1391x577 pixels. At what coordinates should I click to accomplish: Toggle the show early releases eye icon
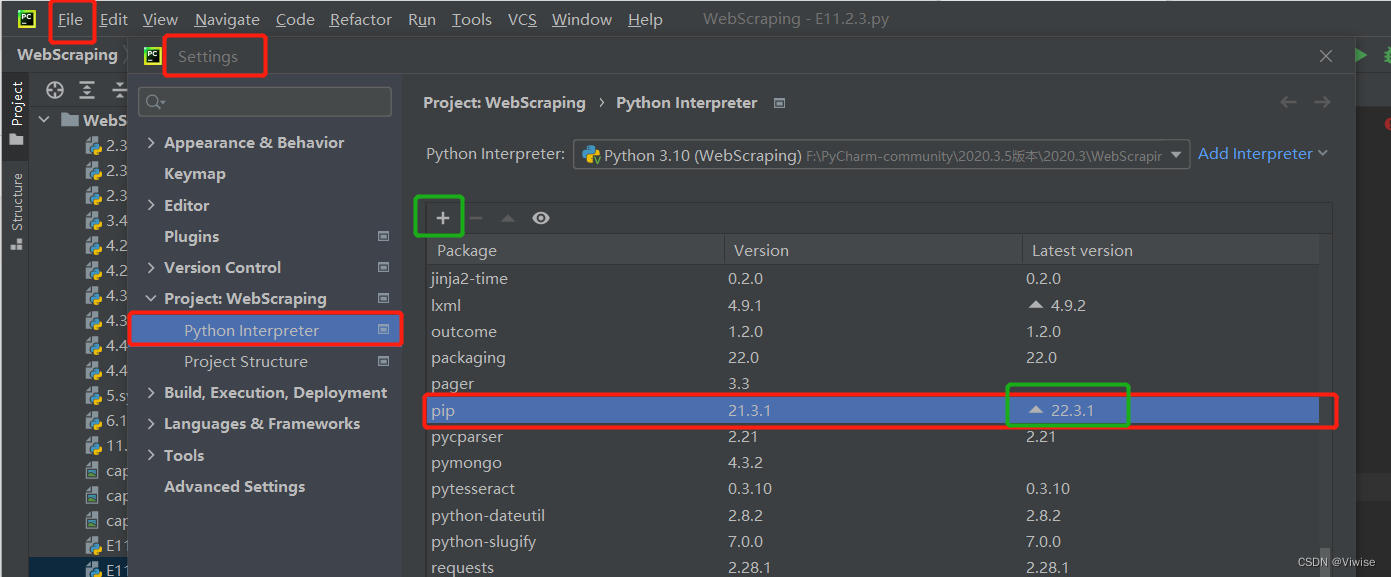[x=541, y=218]
